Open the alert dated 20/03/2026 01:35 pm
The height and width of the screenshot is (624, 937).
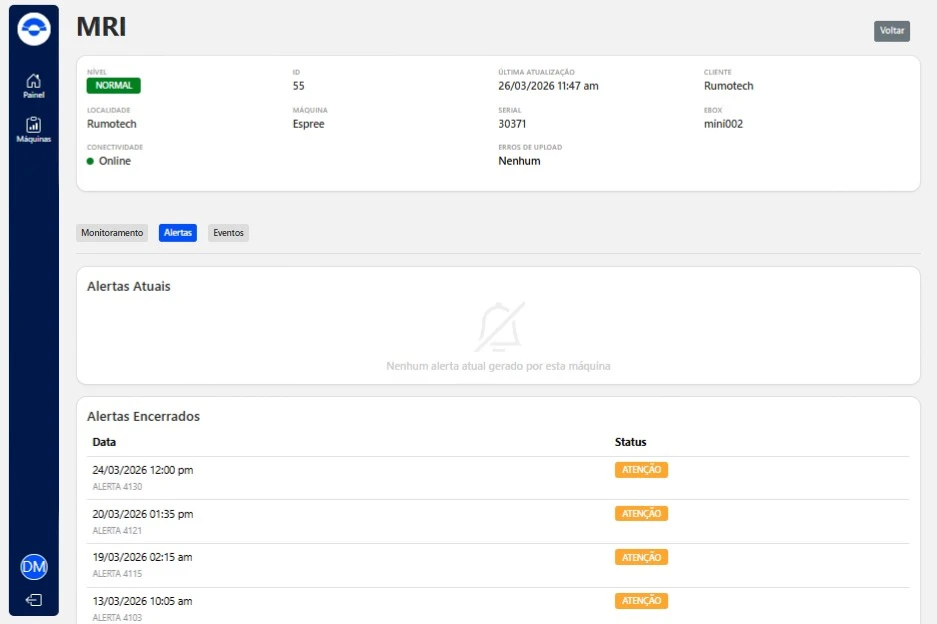tap(143, 514)
